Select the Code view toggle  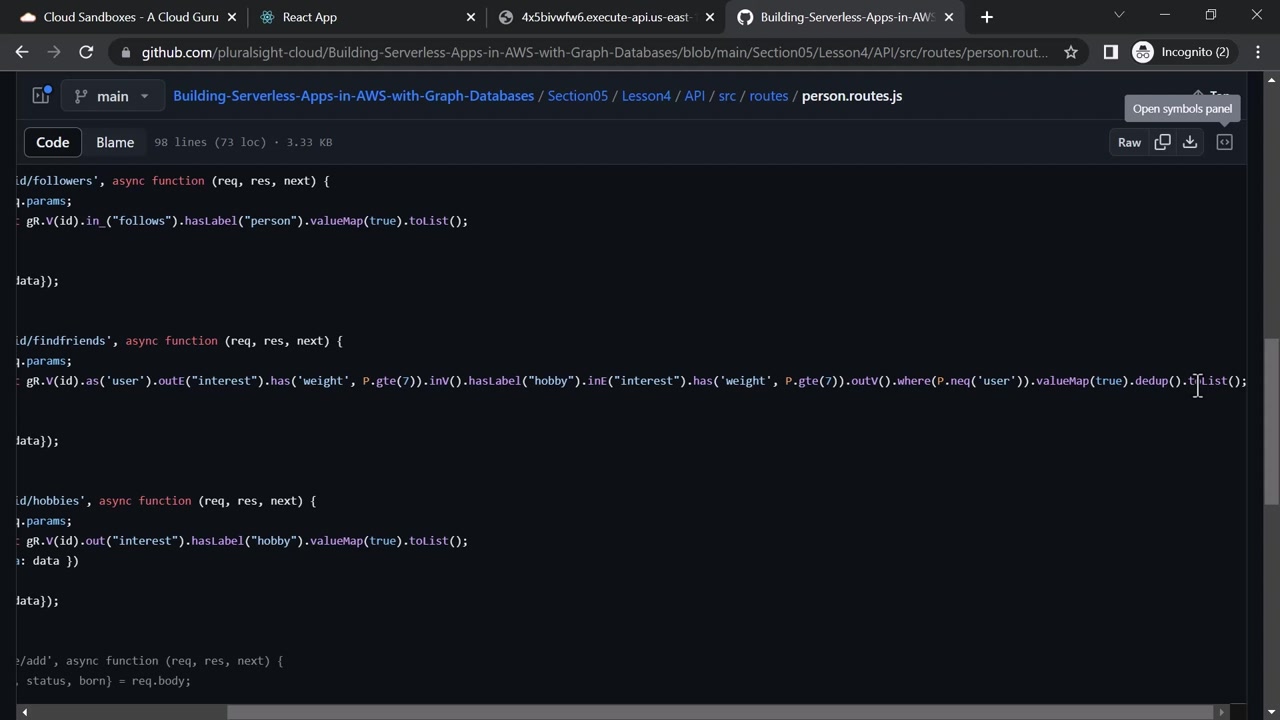point(53,142)
